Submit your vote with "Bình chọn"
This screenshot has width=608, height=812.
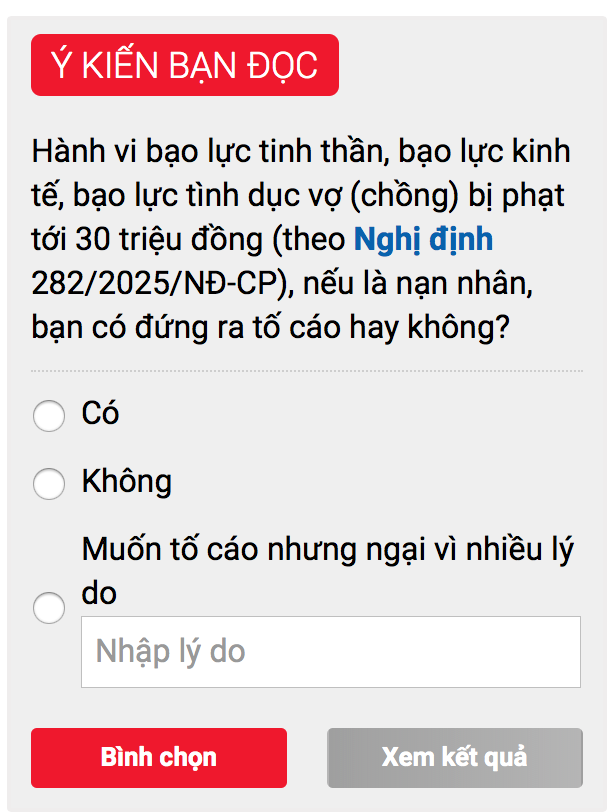coord(160,758)
